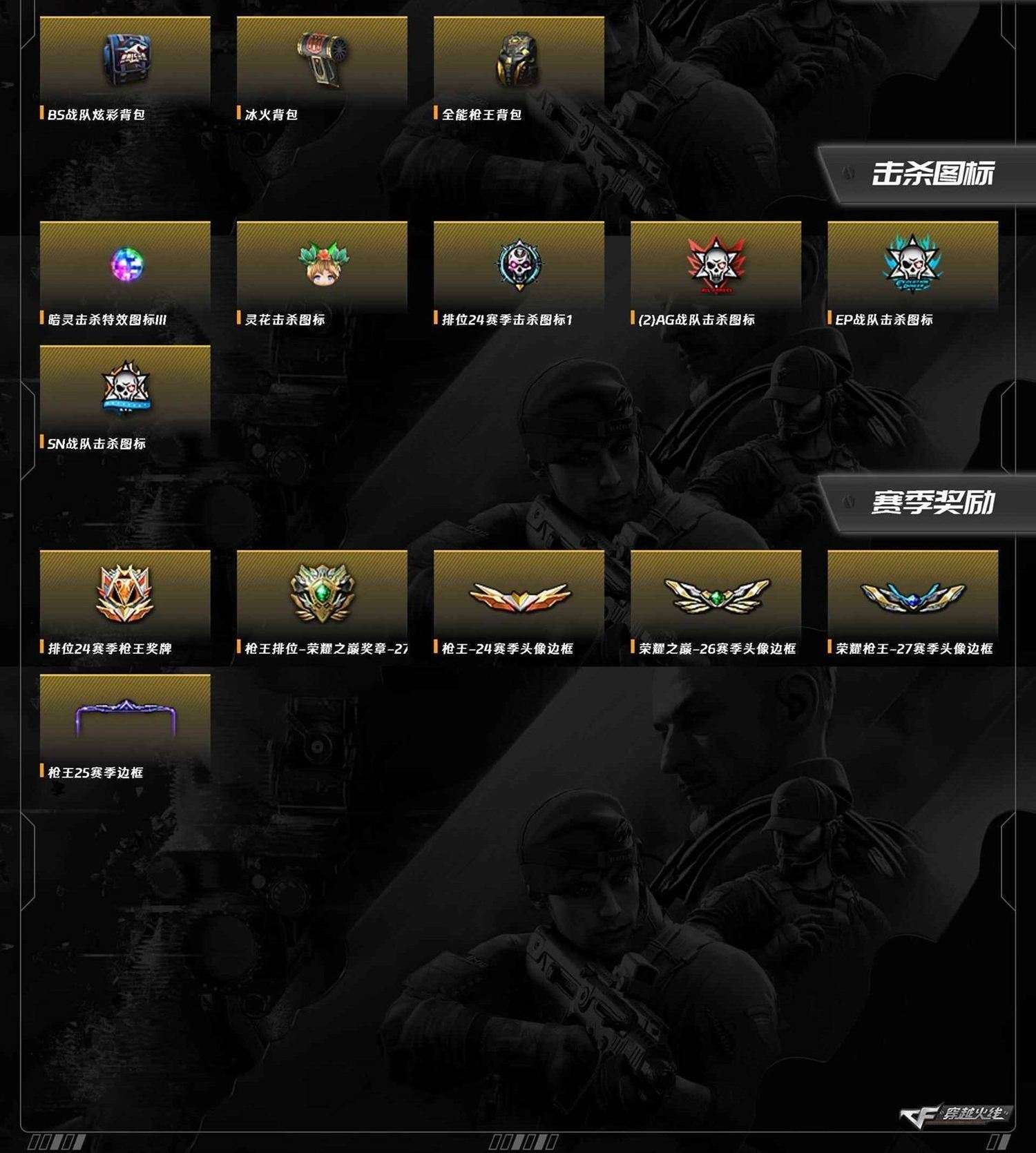
Task: Click the 冰火背包 item icon
Action: click(323, 59)
